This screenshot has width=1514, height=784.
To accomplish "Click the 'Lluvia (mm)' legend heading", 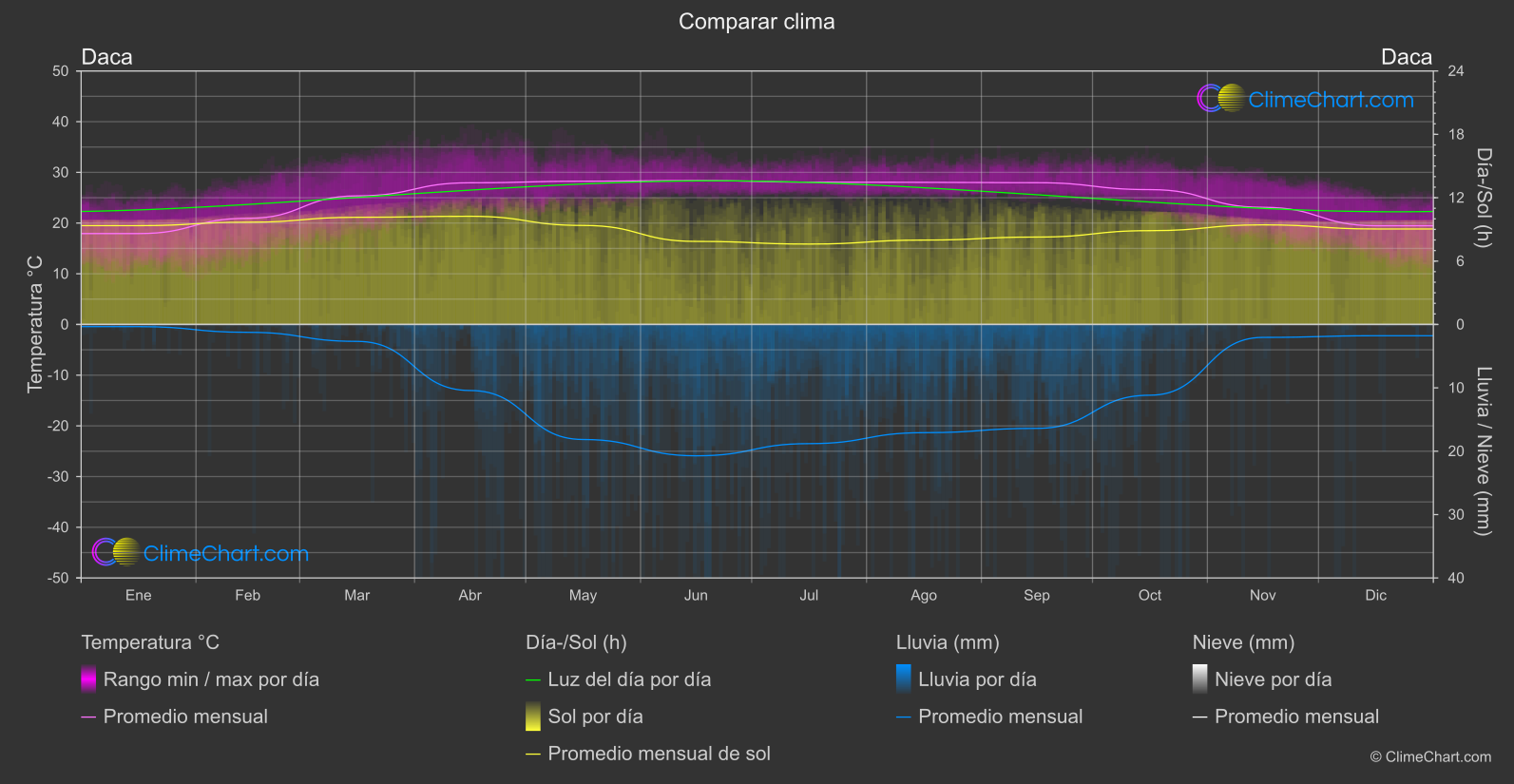I will 948,642.
